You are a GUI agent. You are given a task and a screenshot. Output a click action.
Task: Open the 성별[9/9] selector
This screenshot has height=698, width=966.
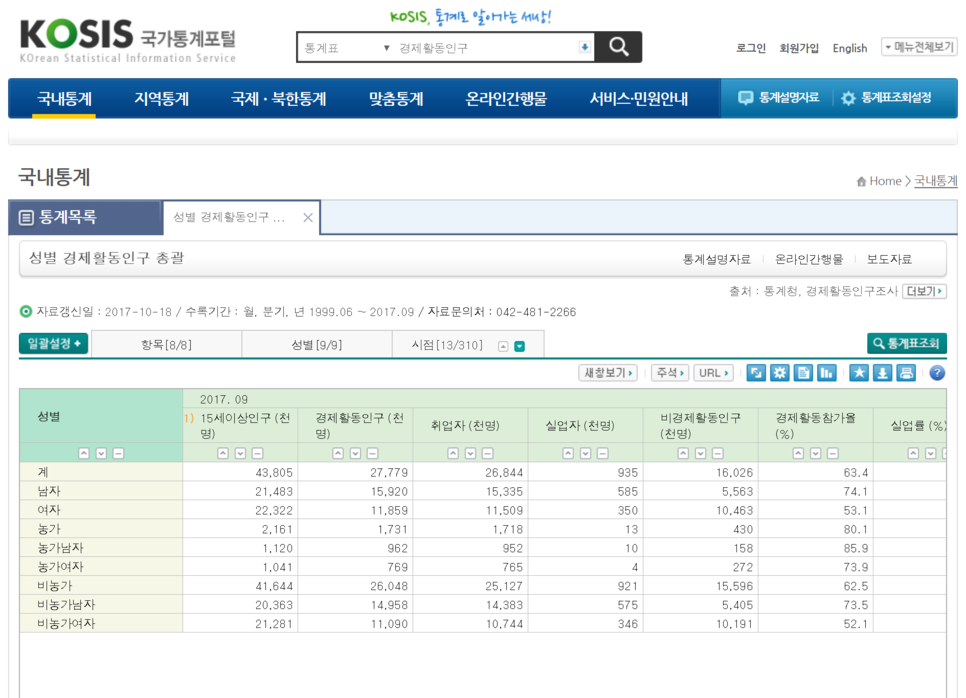(317, 344)
